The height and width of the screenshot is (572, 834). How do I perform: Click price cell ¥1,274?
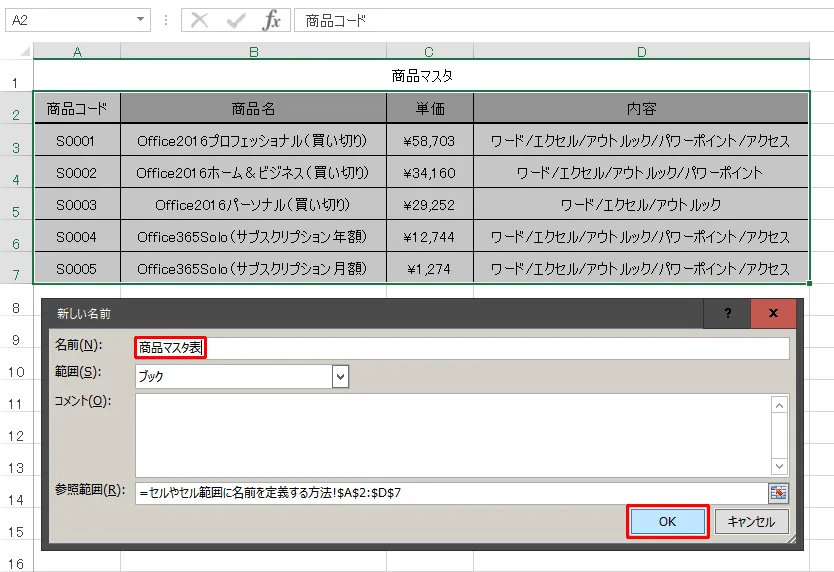tap(430, 268)
